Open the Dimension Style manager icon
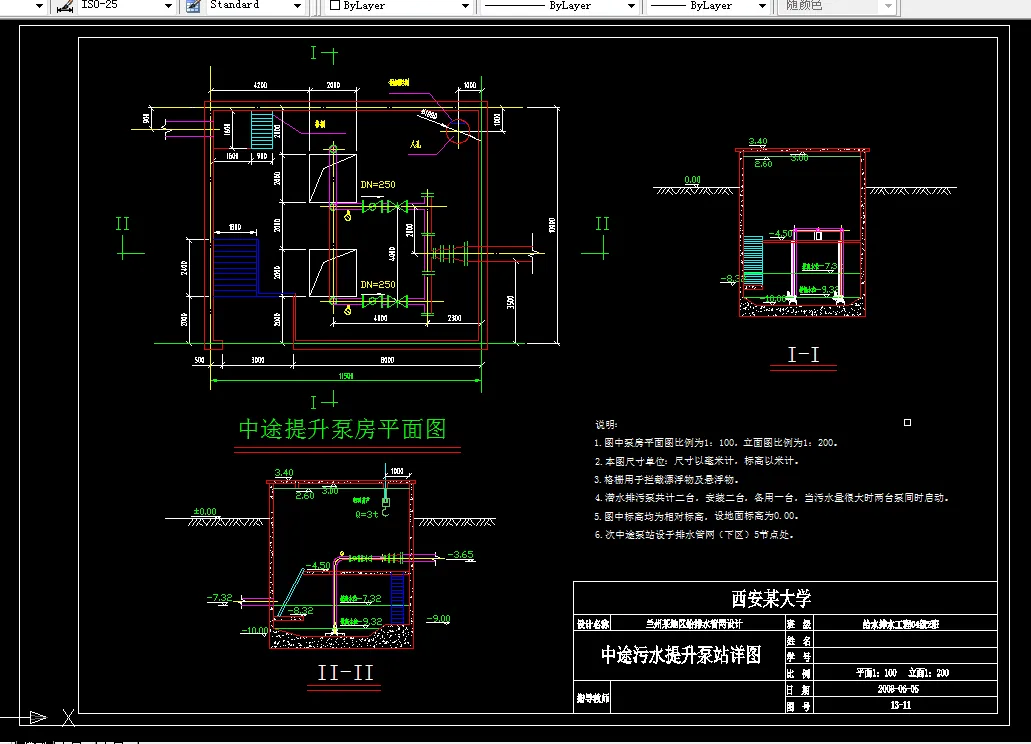The height and width of the screenshot is (744, 1031). pyautogui.click(x=64, y=6)
